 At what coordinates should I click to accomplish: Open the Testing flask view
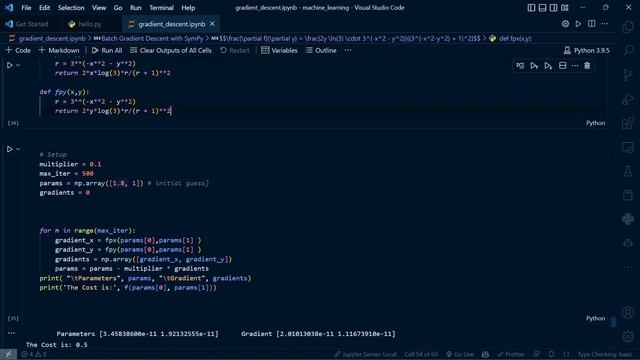pyautogui.click(x=628, y=171)
